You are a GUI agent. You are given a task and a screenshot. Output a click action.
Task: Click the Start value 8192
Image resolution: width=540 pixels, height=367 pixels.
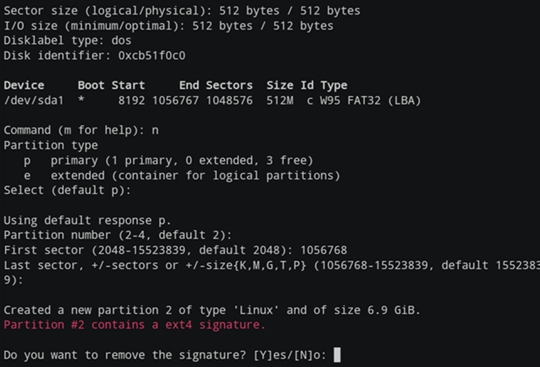click(x=131, y=101)
